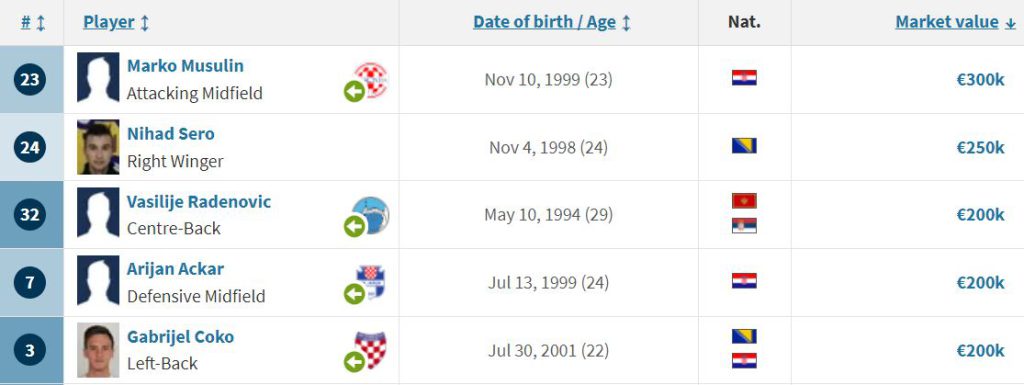Click Marko Musulin's €300k market value
This screenshot has height=385, width=1024.
point(980,80)
